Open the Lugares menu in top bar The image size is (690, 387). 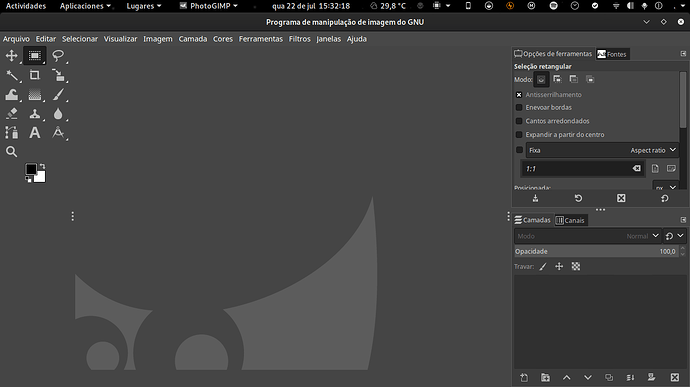point(144,6)
